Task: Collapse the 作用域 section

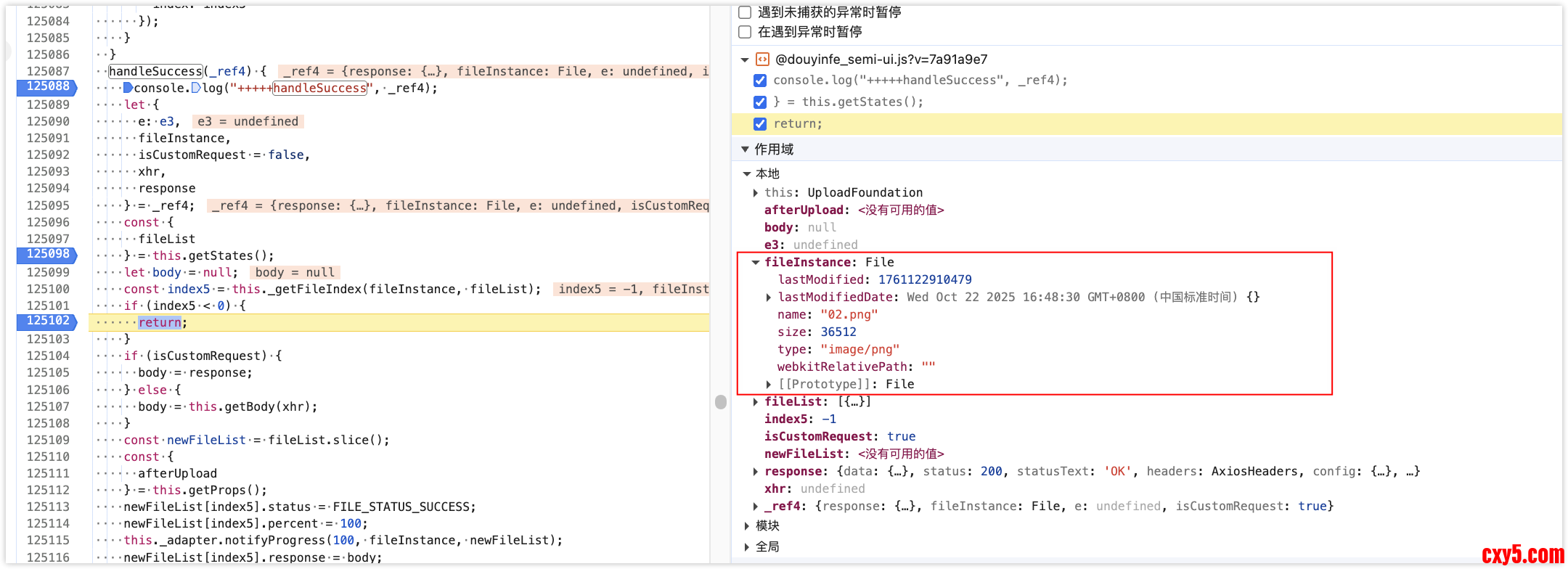Action: tap(745, 150)
